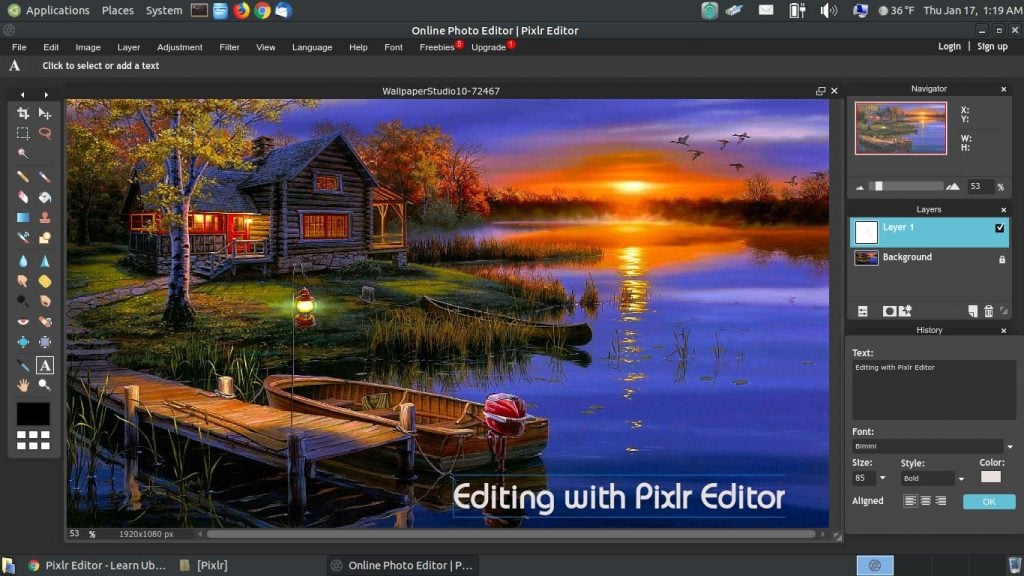Select the Hand pan tool

(x=23, y=385)
